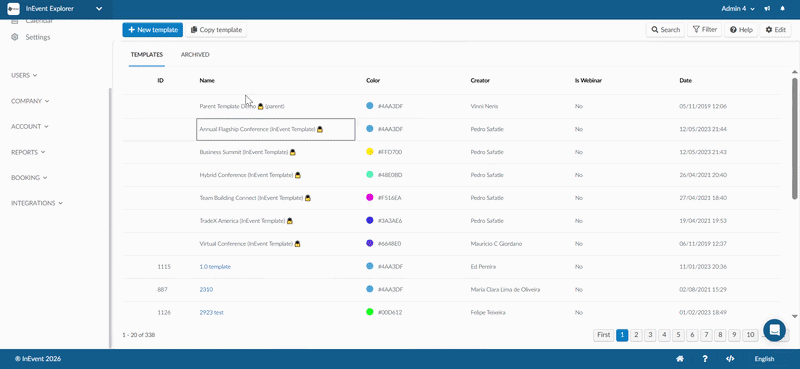Expand the USERS sidebar section
Screen dimensions: 800x369
pyautogui.click(x=24, y=75)
